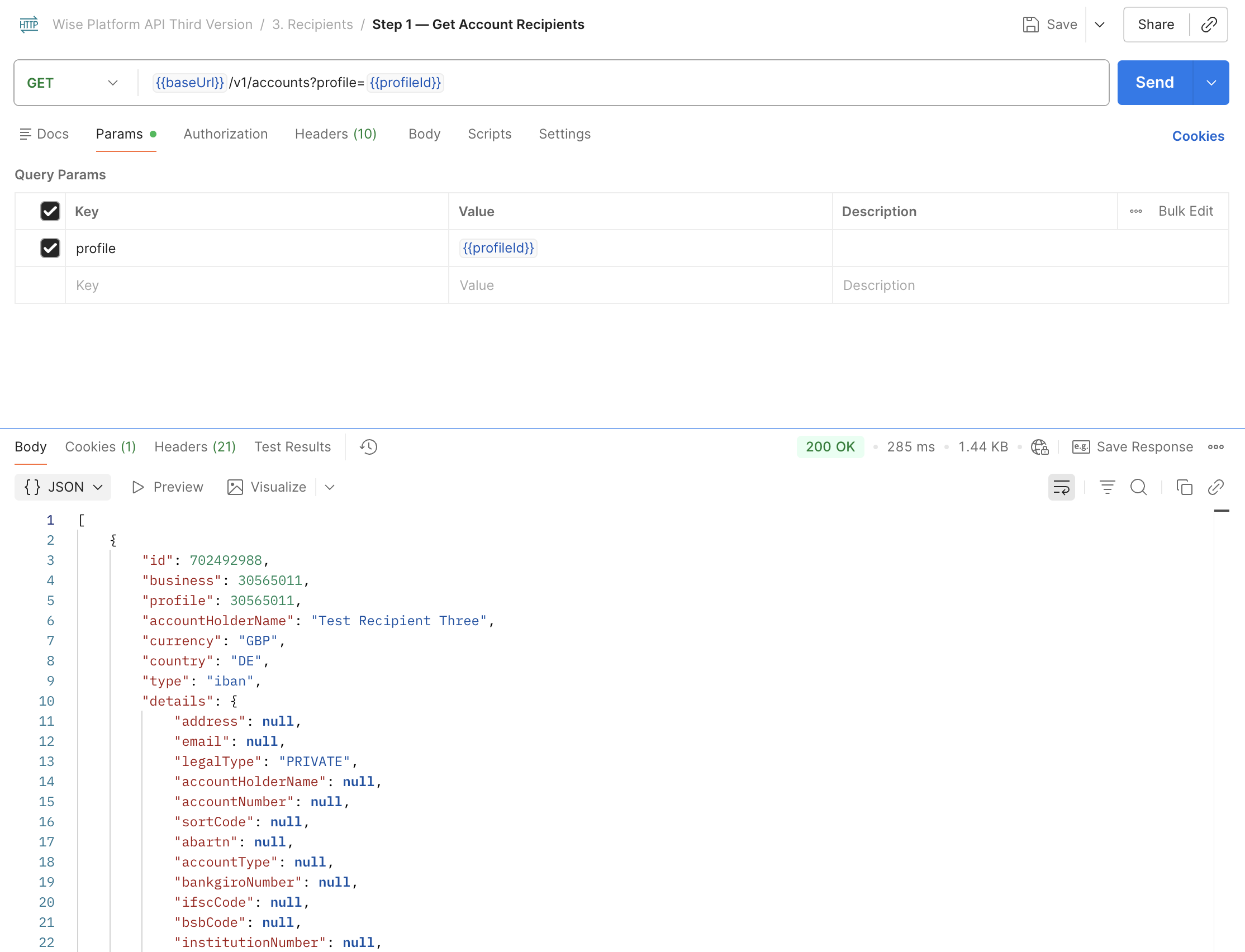Click the request URL field

624,83
